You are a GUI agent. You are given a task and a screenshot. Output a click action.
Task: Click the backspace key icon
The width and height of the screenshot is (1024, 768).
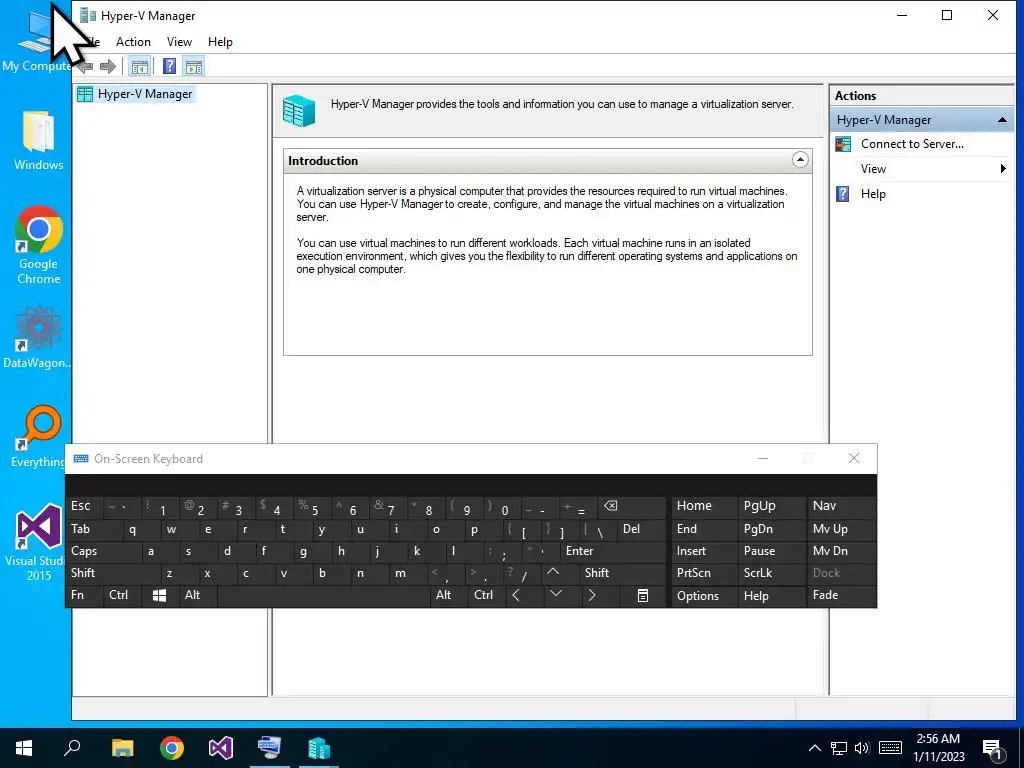point(631,506)
